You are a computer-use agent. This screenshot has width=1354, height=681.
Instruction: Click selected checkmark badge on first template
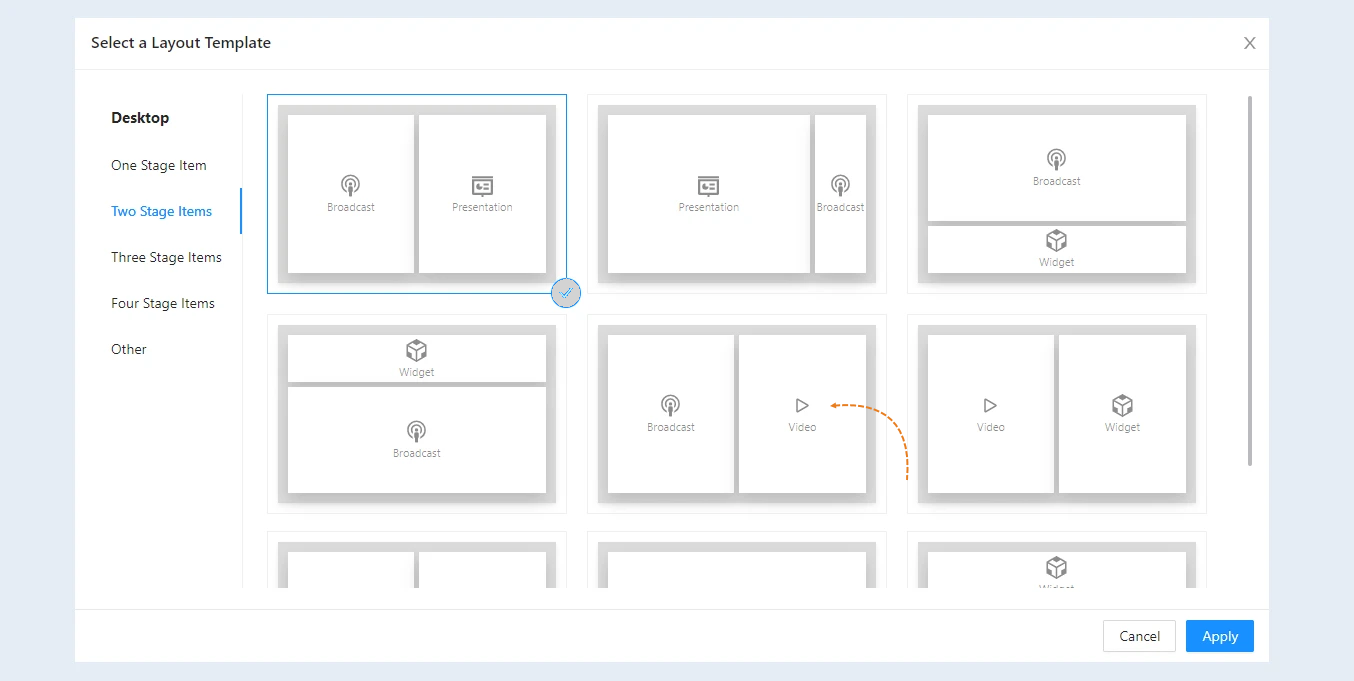[566, 293]
